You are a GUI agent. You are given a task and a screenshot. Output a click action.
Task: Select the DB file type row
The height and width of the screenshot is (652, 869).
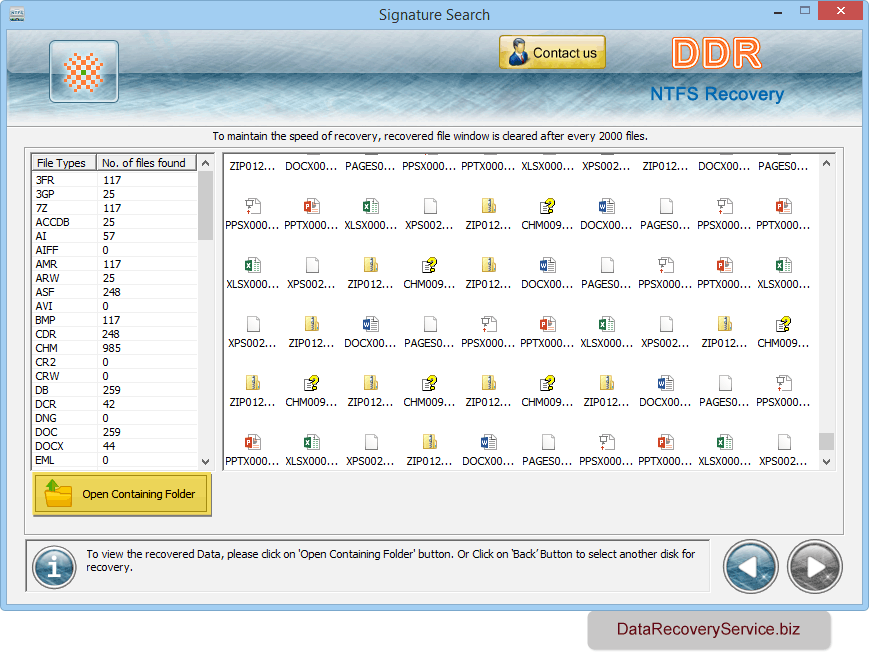(114, 390)
